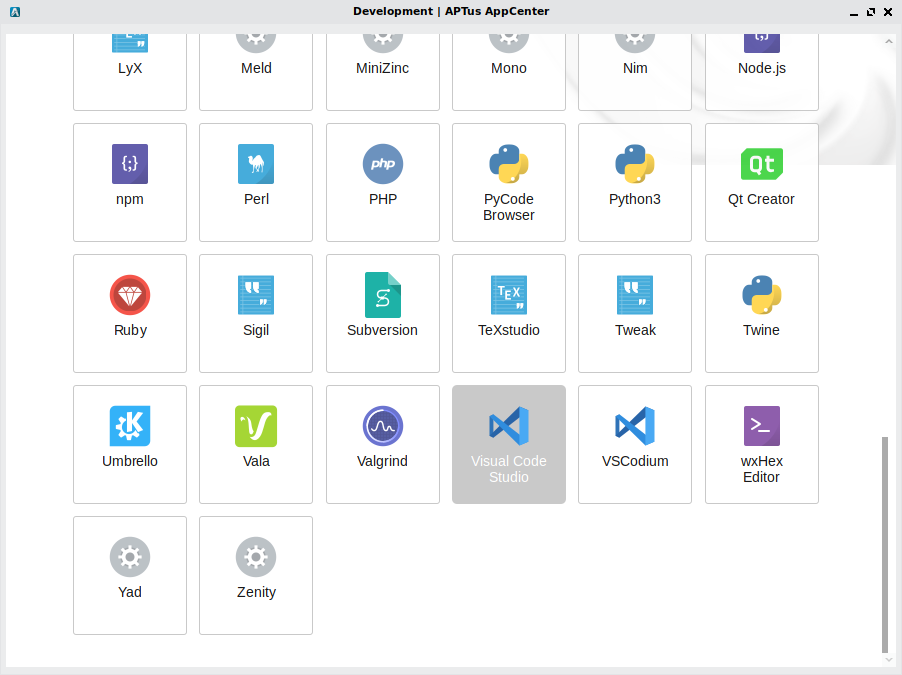Click the Umbrello KDE gear icon
Viewport: 902px width, 675px height.
click(x=130, y=426)
